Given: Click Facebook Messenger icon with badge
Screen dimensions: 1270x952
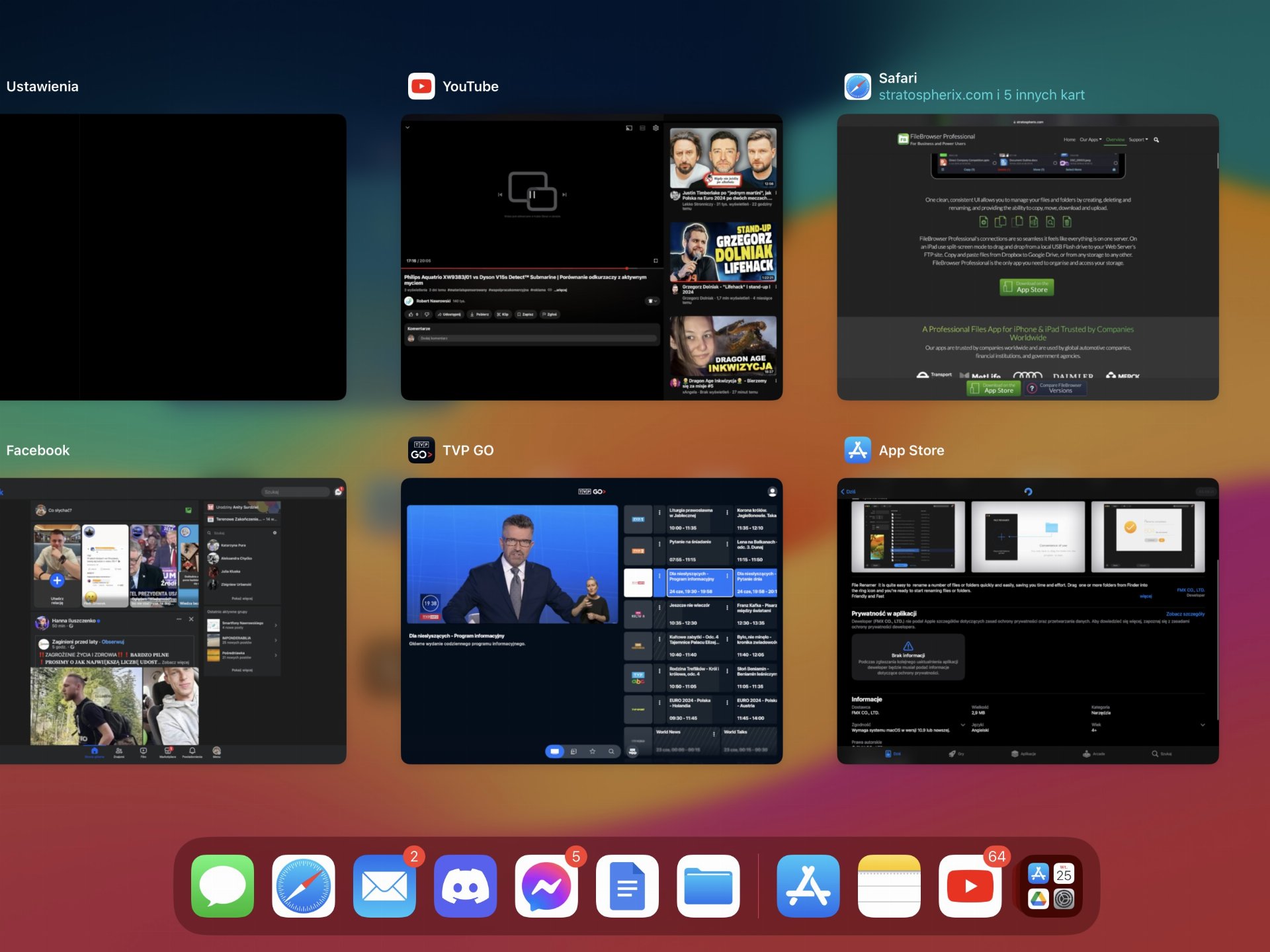Looking at the screenshot, I should (339, 491).
